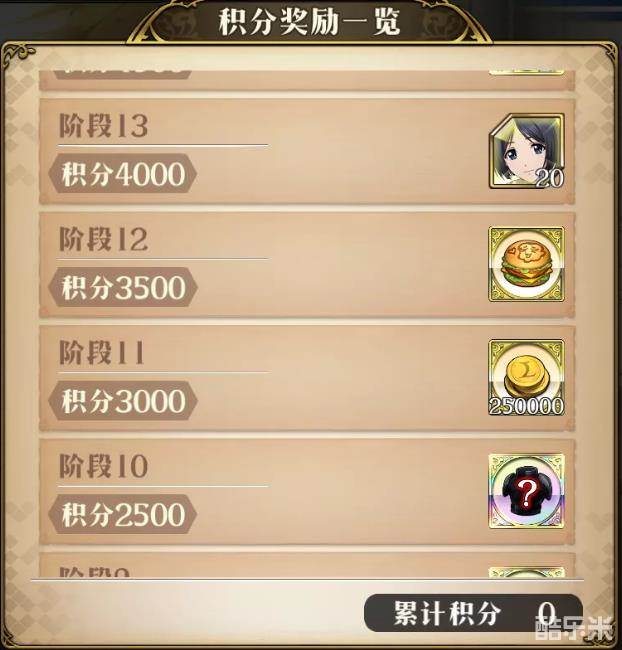Tap the 累计积分 cumulative points bar
The width and height of the screenshot is (622, 650).
(473, 613)
